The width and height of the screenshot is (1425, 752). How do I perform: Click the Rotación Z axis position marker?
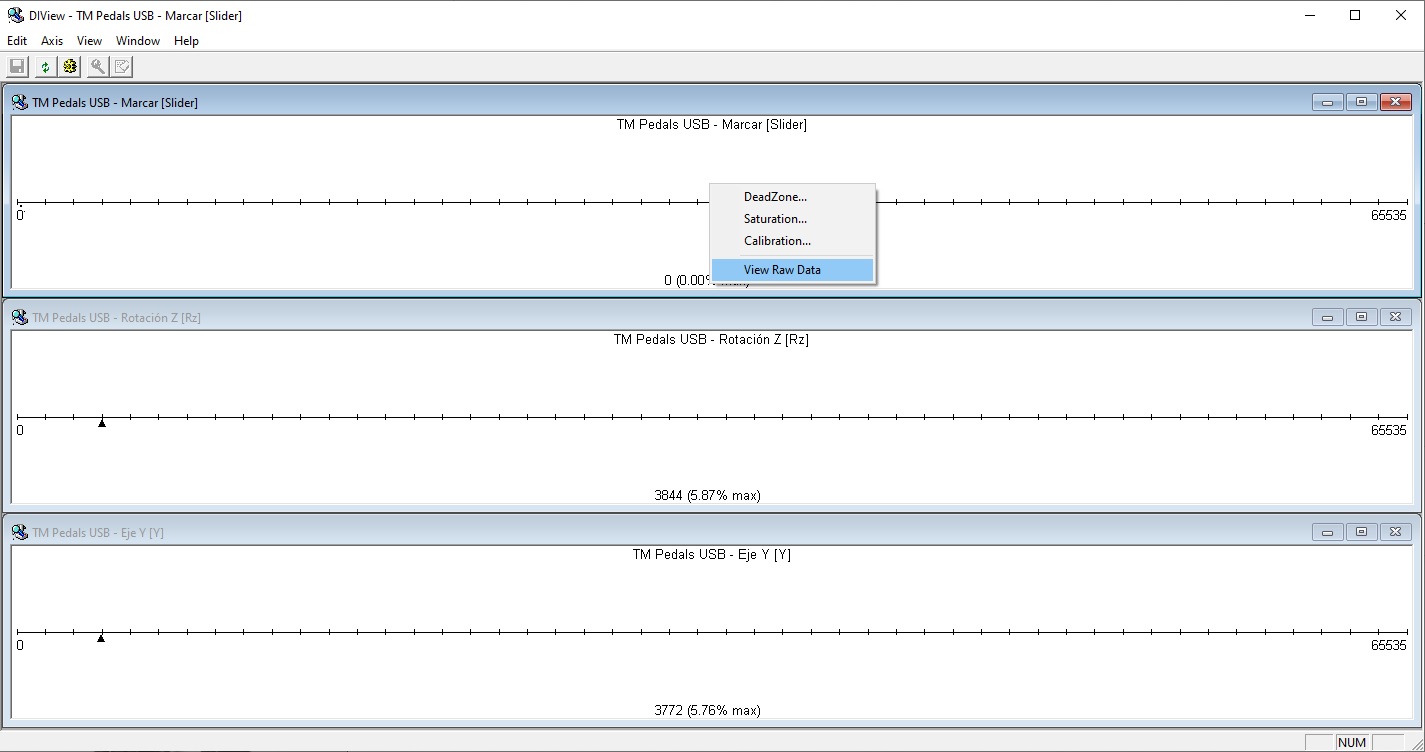(102, 423)
